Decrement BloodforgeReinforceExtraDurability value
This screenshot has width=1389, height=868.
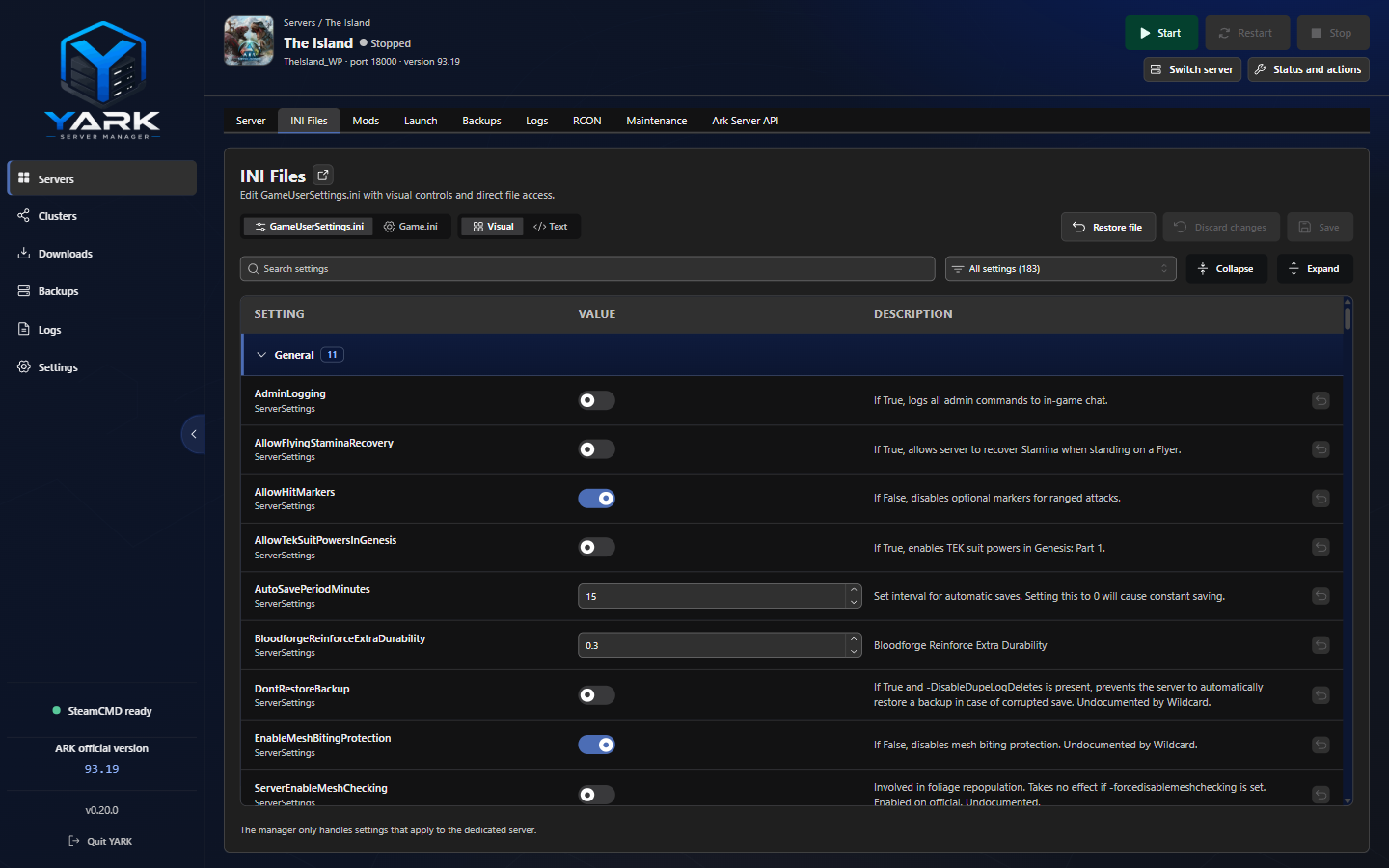point(854,651)
